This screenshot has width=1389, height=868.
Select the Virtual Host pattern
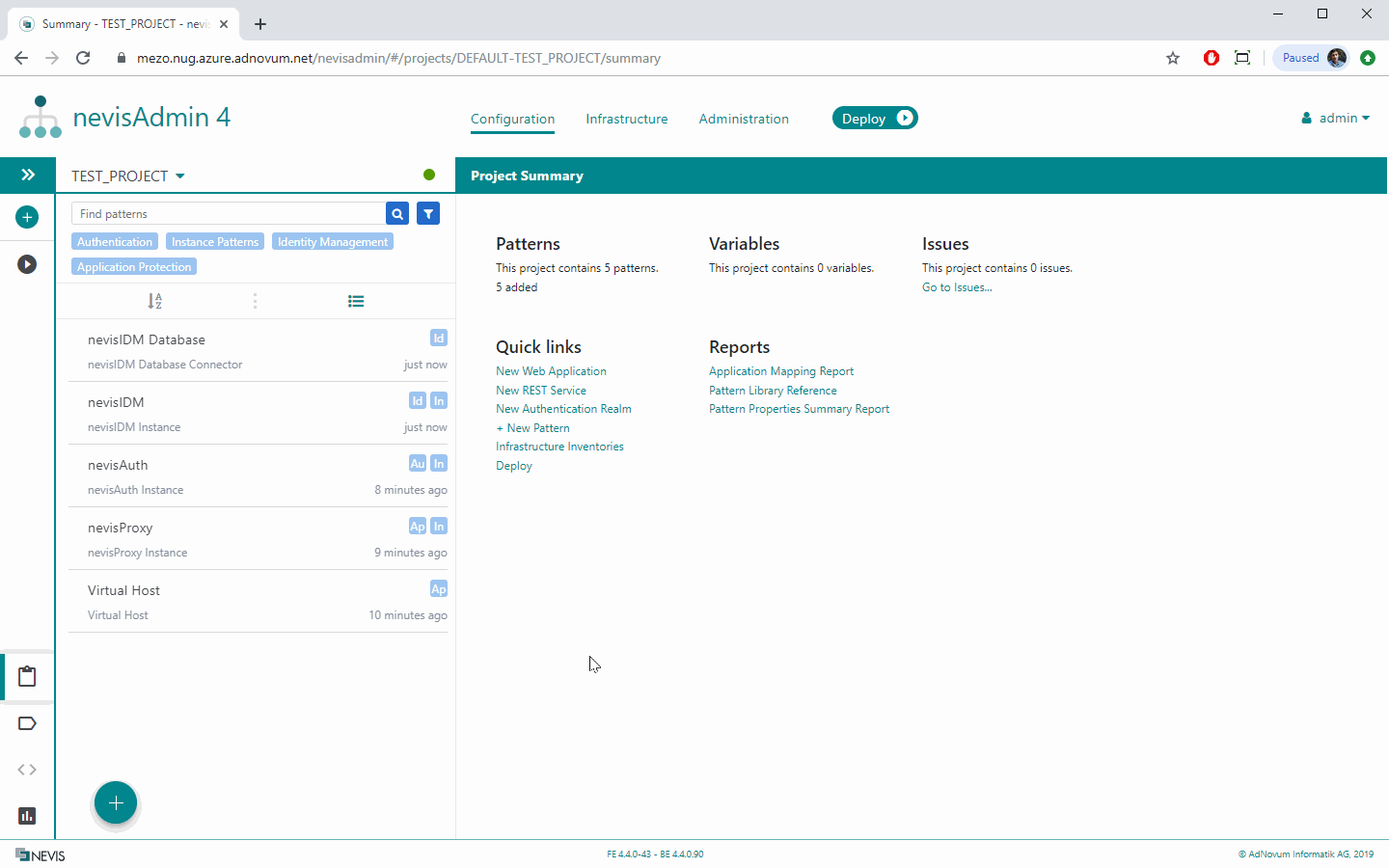[258, 602]
